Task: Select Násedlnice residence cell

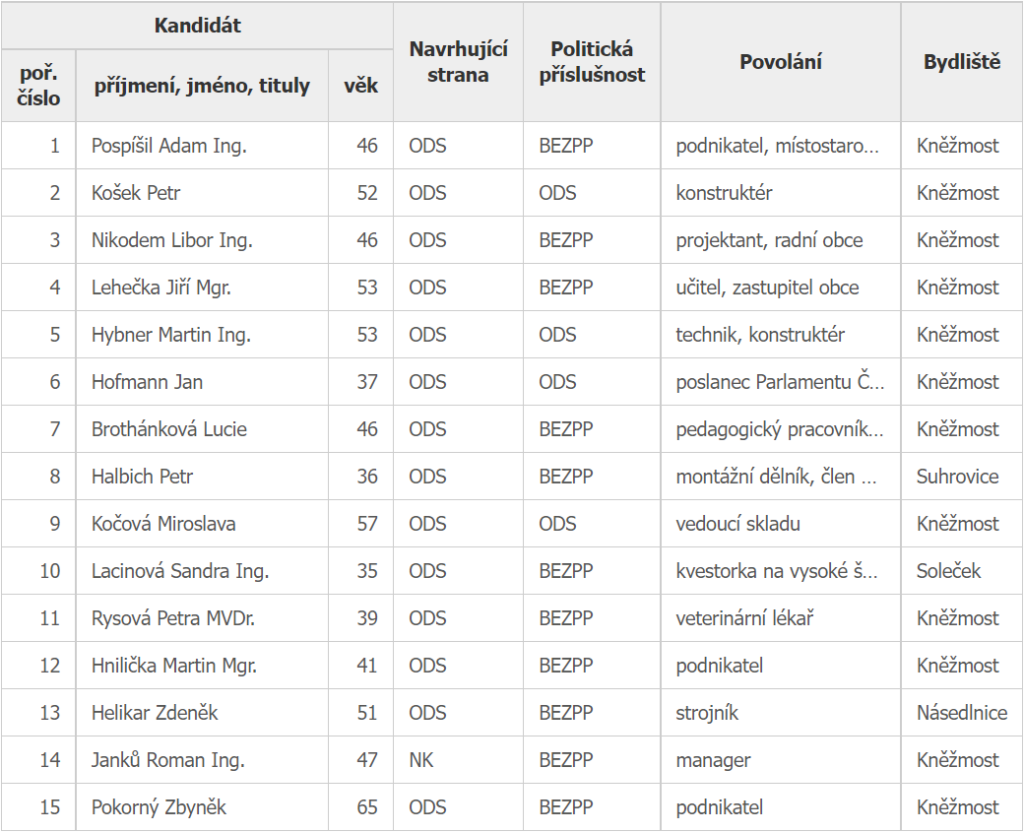Action: tap(962, 712)
